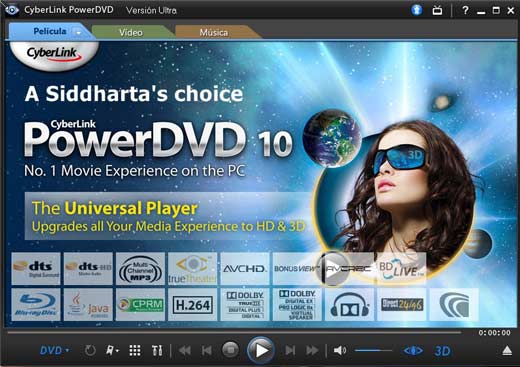This screenshot has height=367, width=520.
Task: Click the Direct 24/96 badge
Action: [x=402, y=305]
